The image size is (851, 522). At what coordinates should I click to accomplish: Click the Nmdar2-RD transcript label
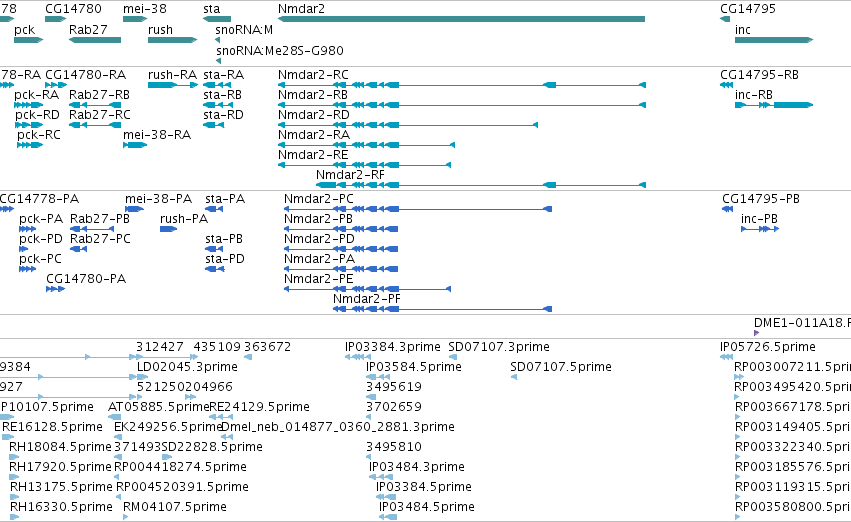coord(314,114)
